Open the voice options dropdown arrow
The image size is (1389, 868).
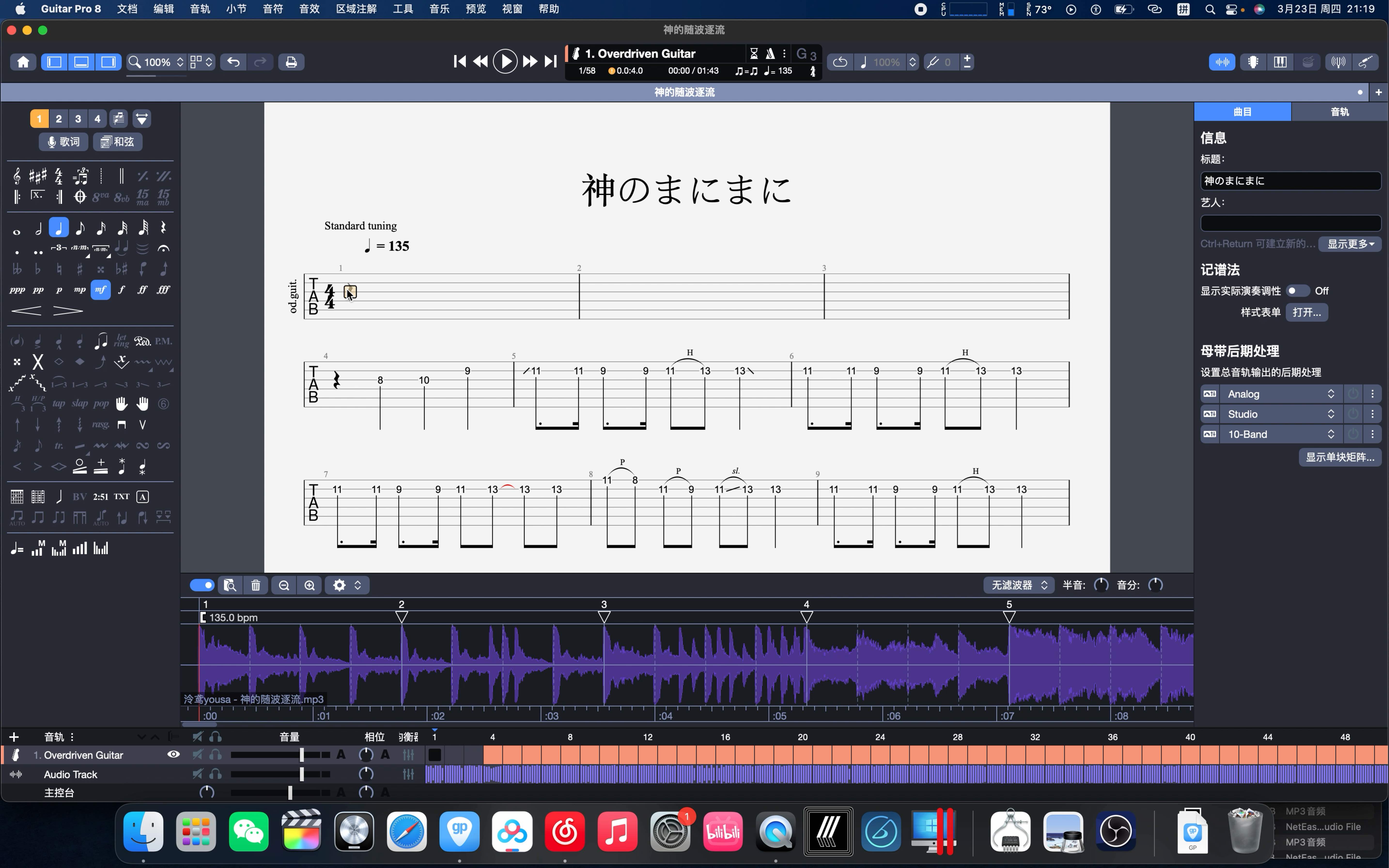pyautogui.click(x=142, y=119)
